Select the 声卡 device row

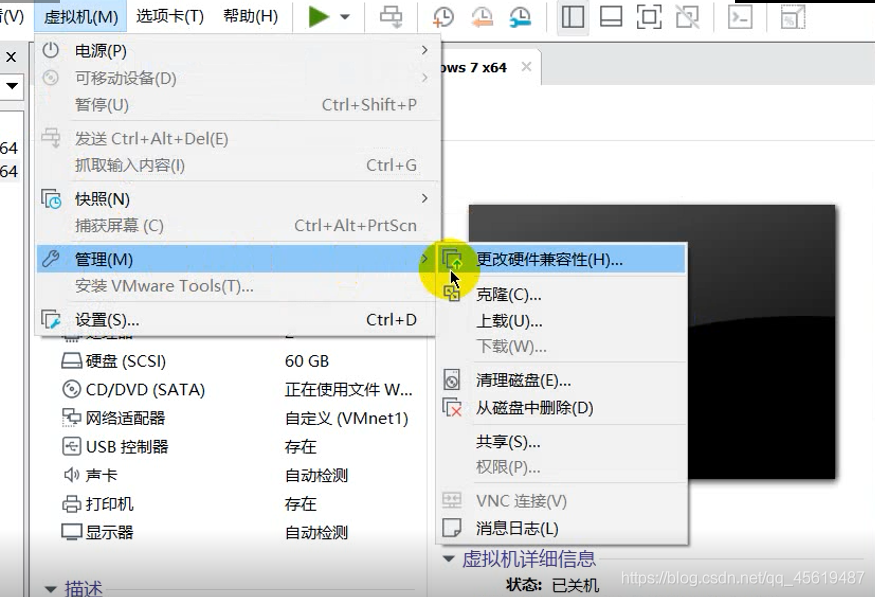(x=238, y=475)
